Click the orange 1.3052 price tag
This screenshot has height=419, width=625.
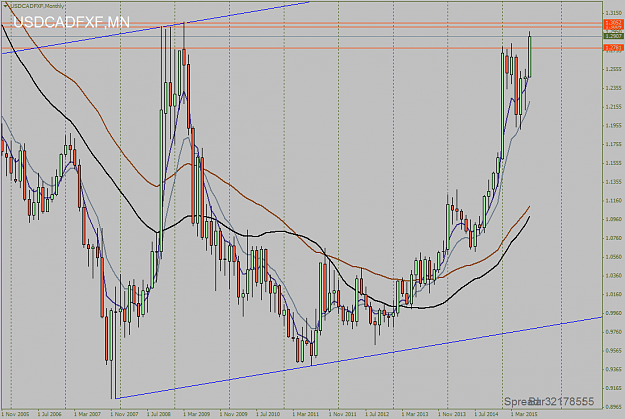click(614, 23)
